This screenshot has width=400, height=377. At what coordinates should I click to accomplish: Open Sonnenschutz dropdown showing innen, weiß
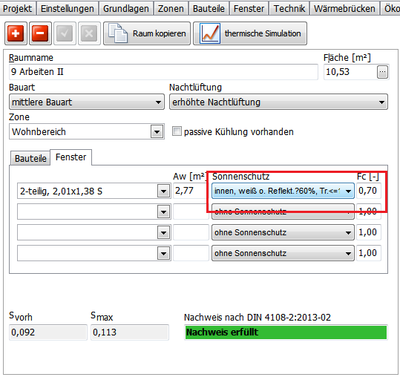pos(283,191)
